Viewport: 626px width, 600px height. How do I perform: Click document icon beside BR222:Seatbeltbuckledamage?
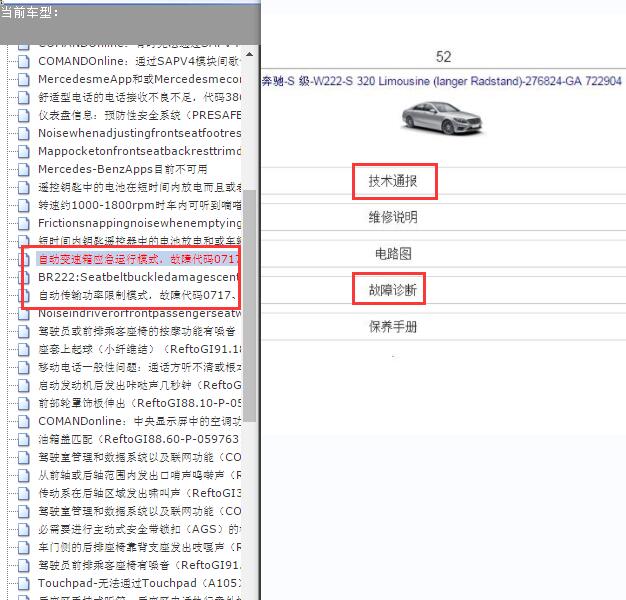[24, 277]
